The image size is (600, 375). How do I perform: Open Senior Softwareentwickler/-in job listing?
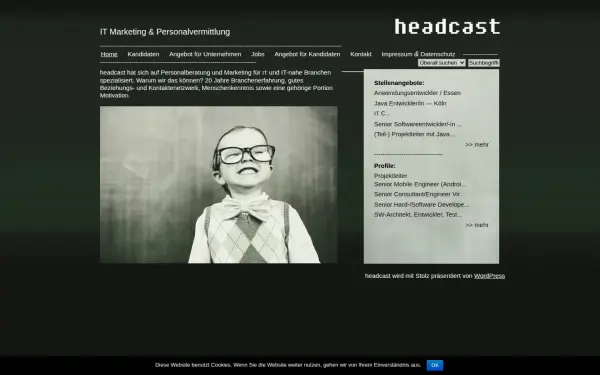pos(418,124)
